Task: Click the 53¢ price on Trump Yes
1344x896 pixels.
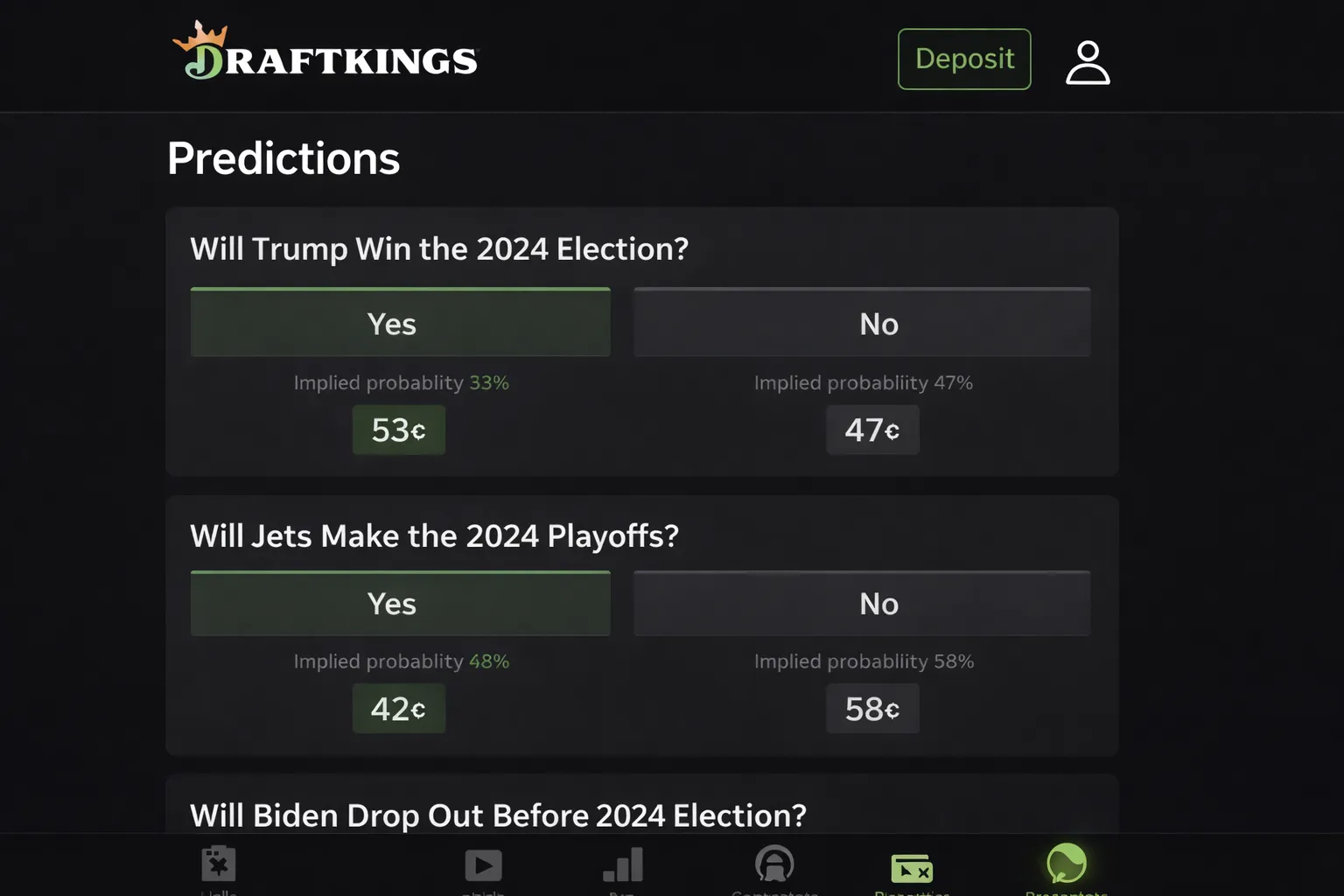Action: 398,430
